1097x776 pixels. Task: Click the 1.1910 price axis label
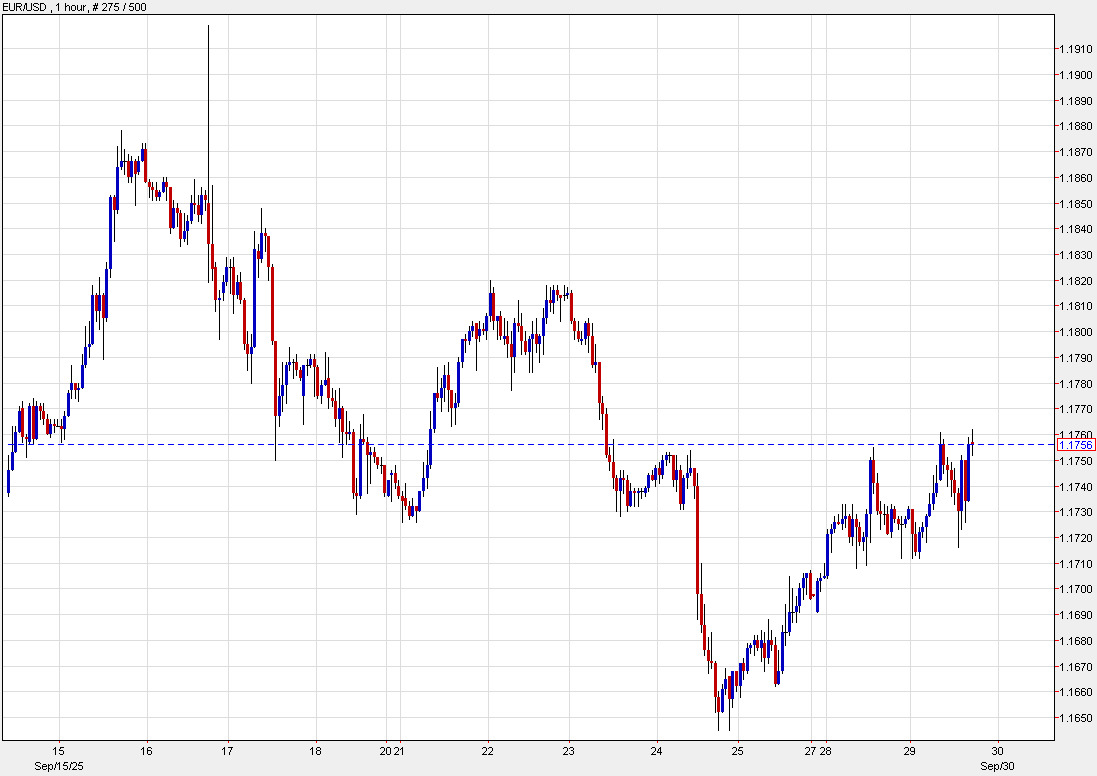pos(1076,49)
